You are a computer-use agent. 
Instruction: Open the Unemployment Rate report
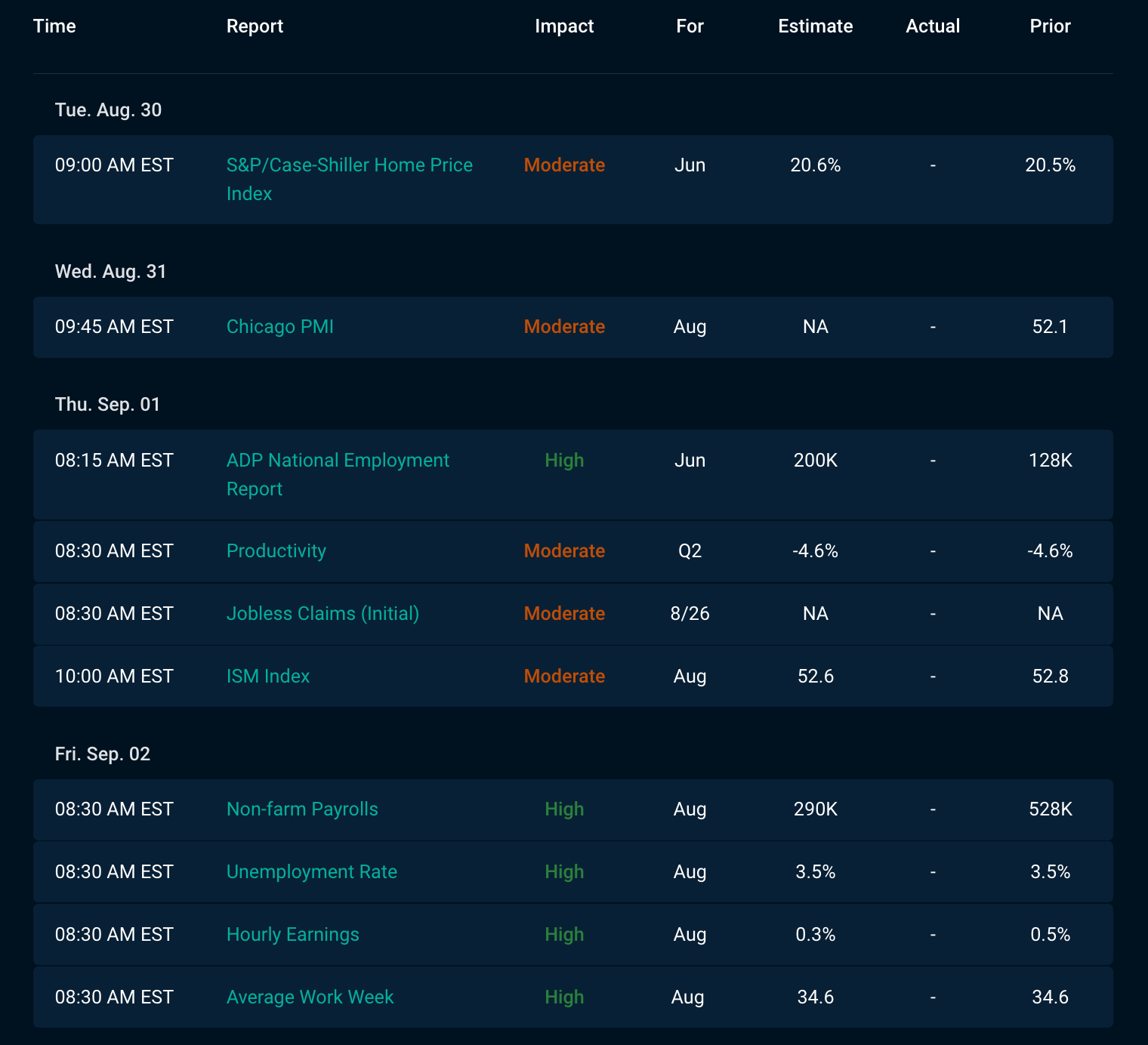(312, 872)
